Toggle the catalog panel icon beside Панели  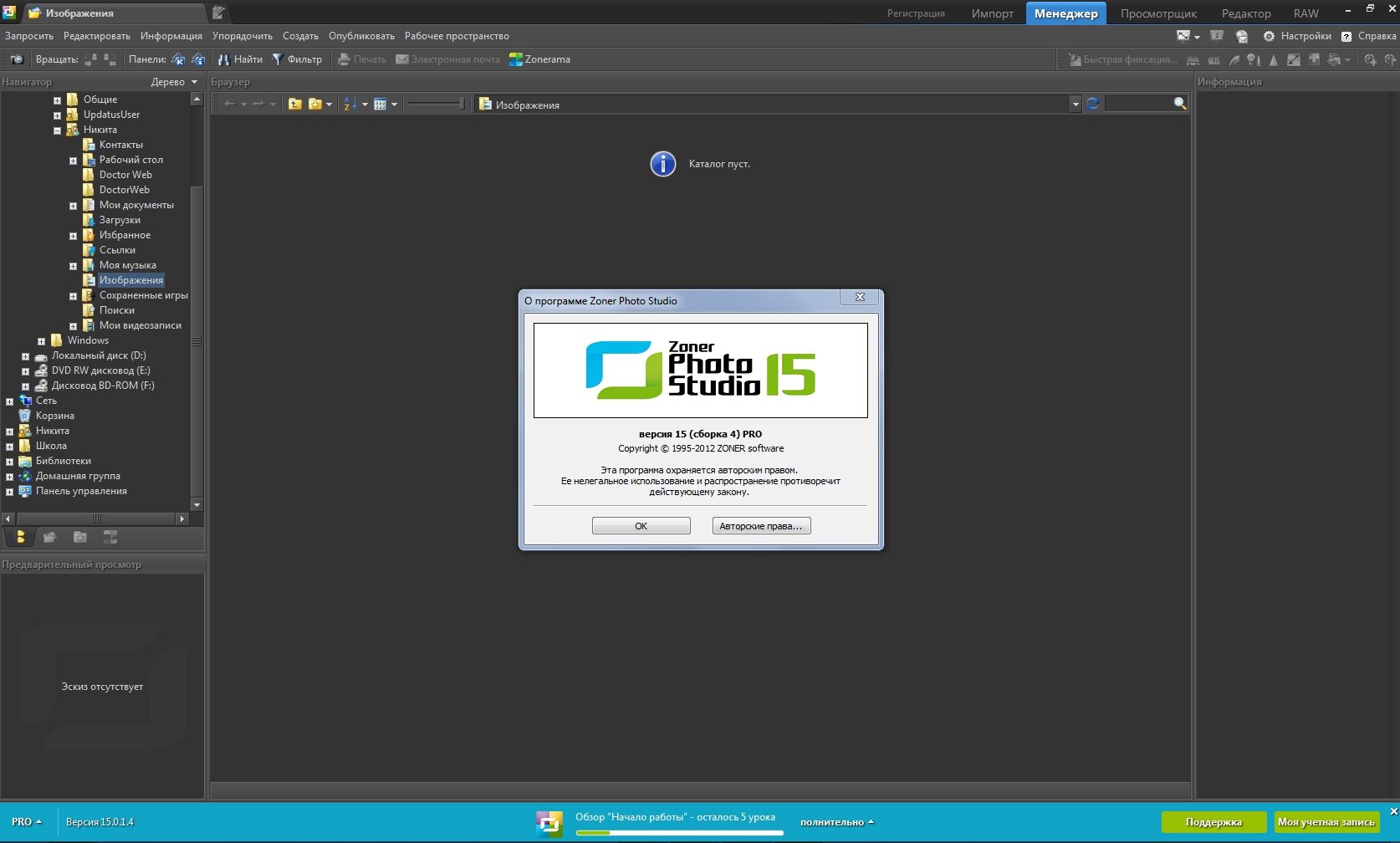pos(178,59)
